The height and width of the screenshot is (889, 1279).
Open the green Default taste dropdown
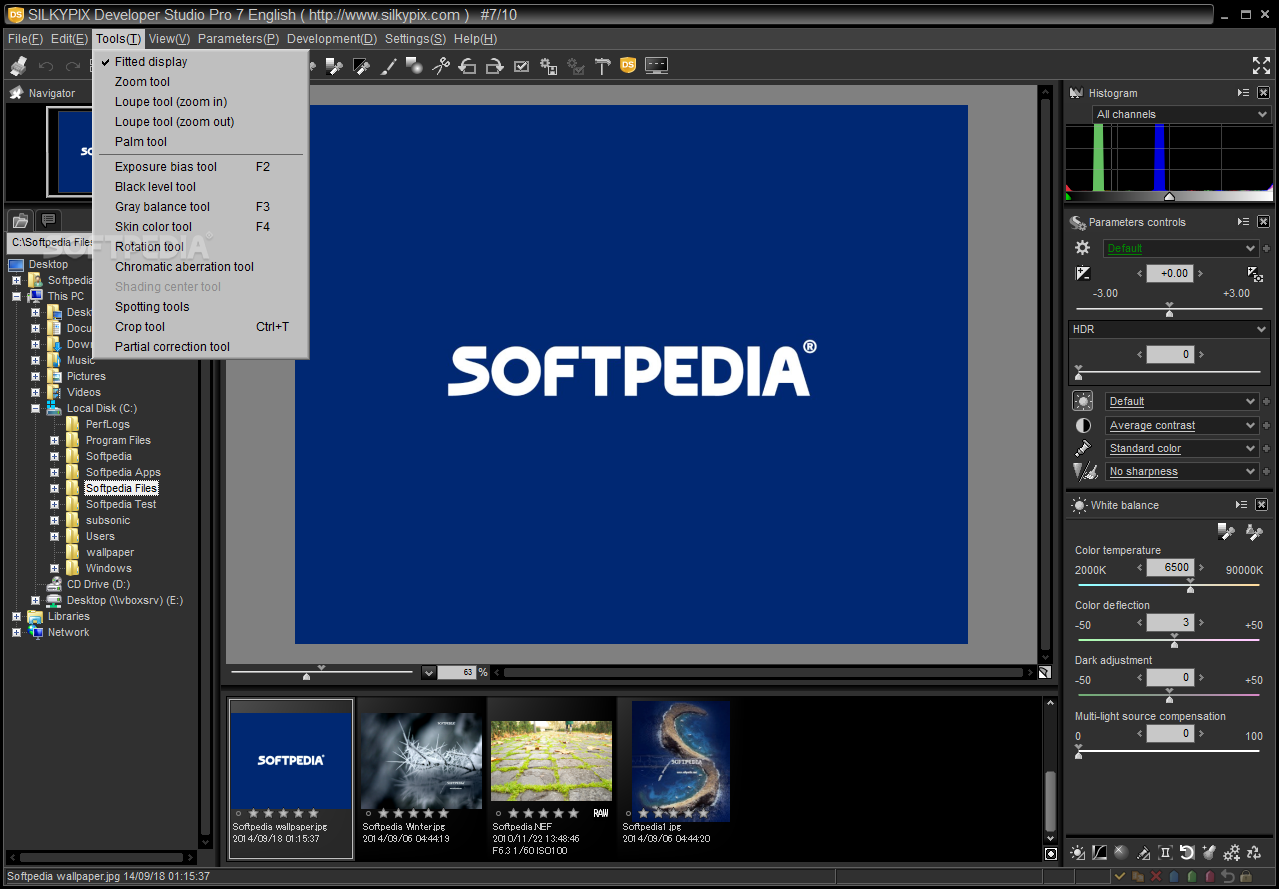(x=1181, y=248)
